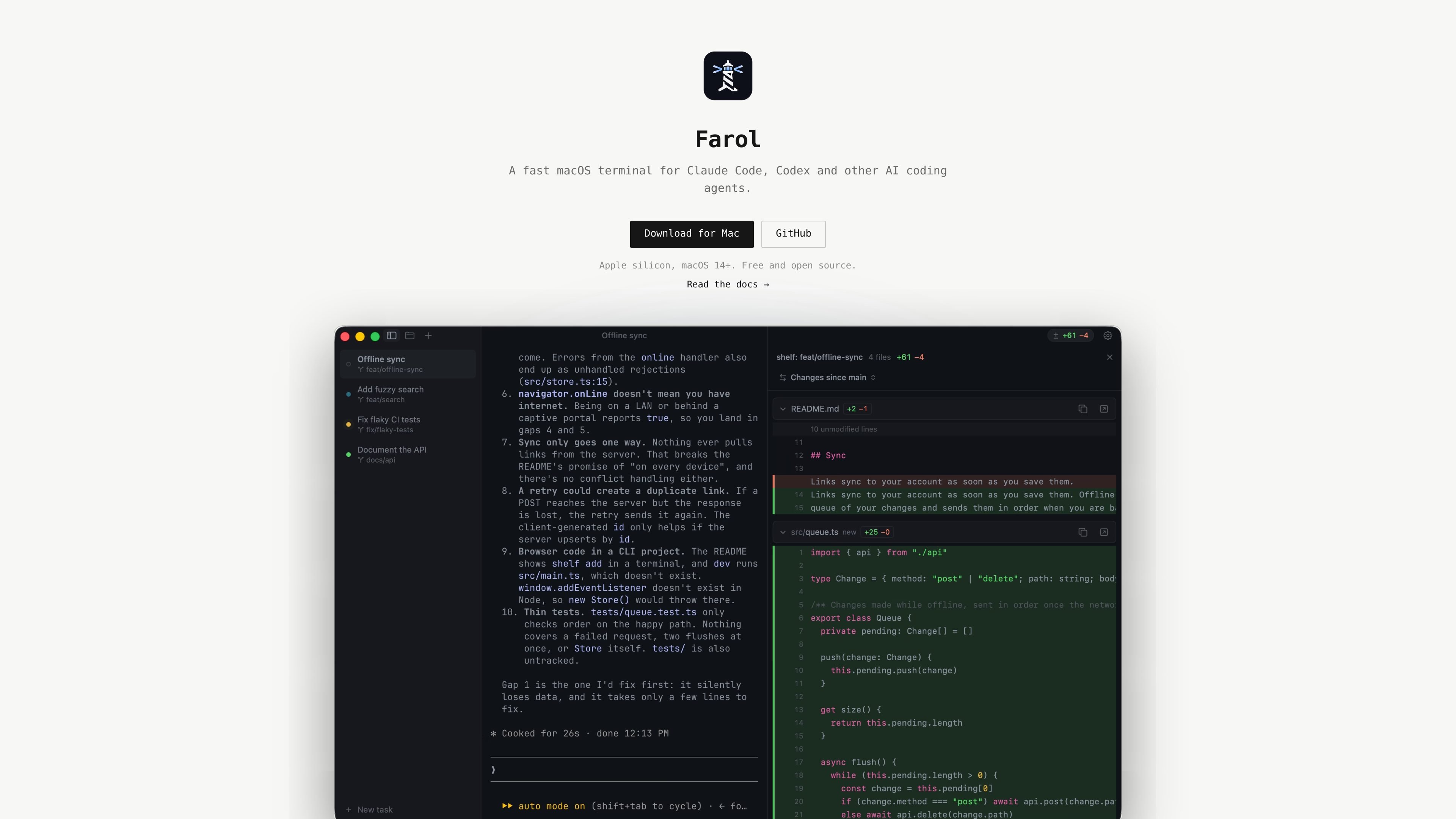1456x819 pixels.
Task: Click the 4 files count label
Action: click(879, 357)
